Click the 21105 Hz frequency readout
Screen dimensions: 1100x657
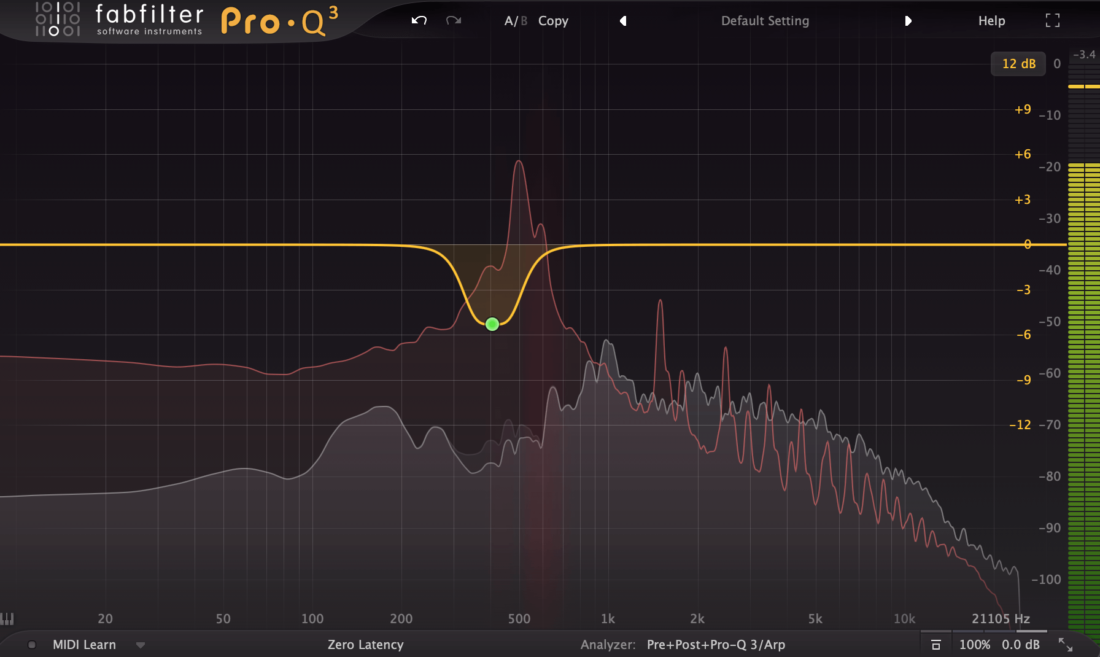pyautogui.click(x=1000, y=618)
